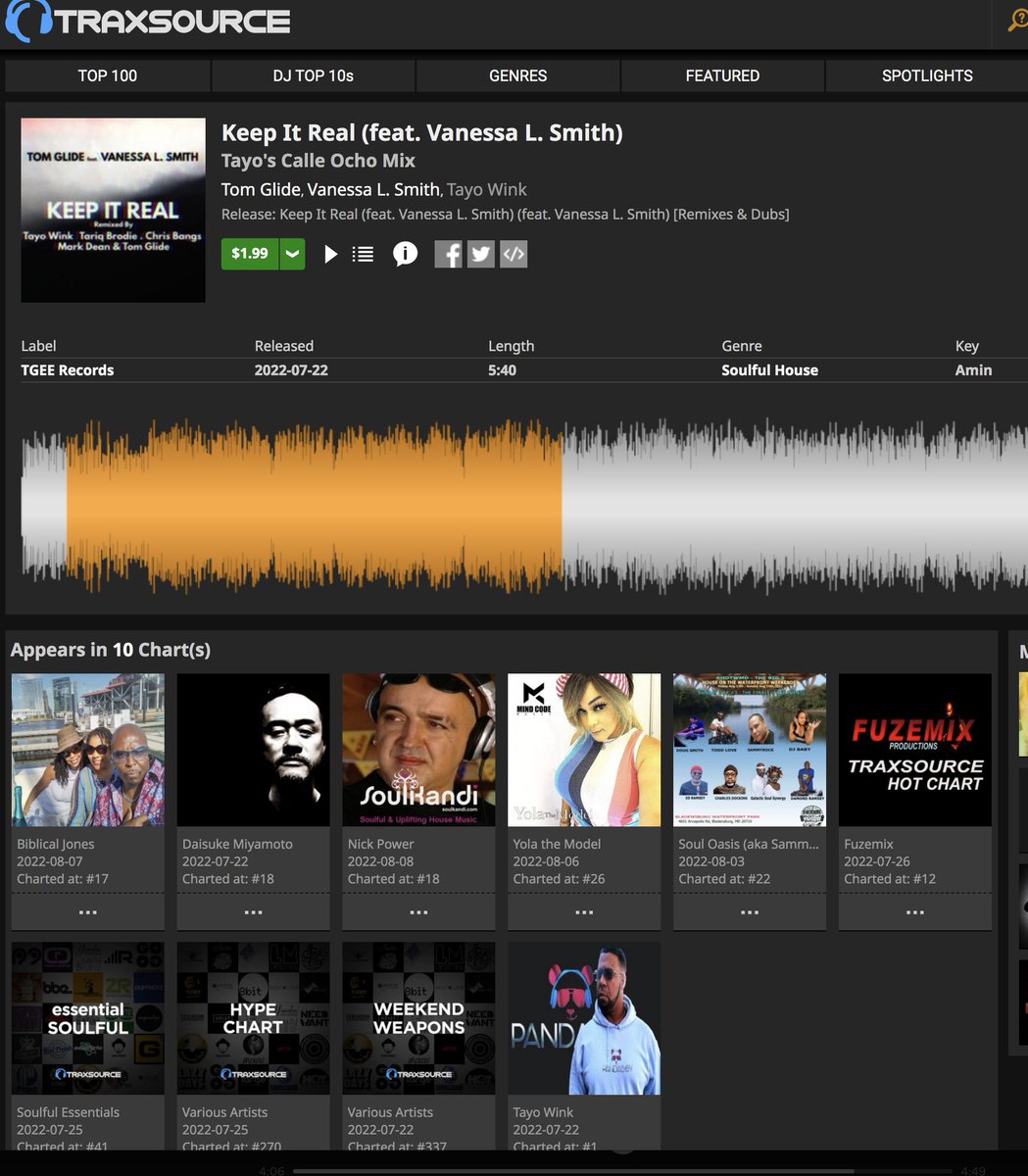Open the TGEE Records label page
The height and width of the screenshot is (1176, 1028).
67,369
